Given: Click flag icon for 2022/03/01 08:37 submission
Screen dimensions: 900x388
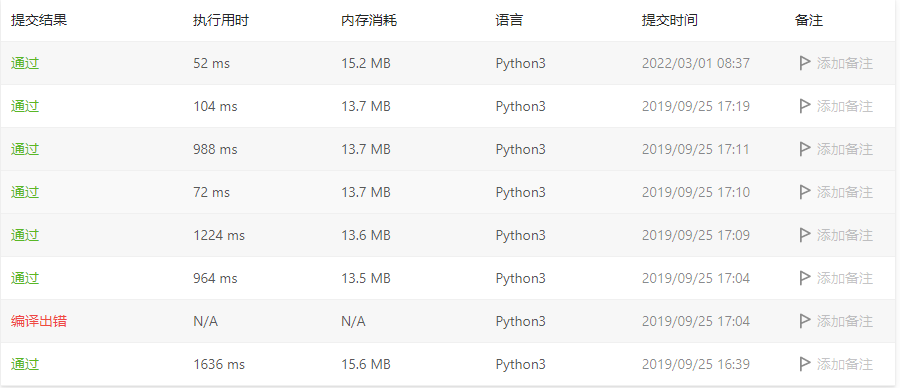Looking at the screenshot, I should 805,63.
